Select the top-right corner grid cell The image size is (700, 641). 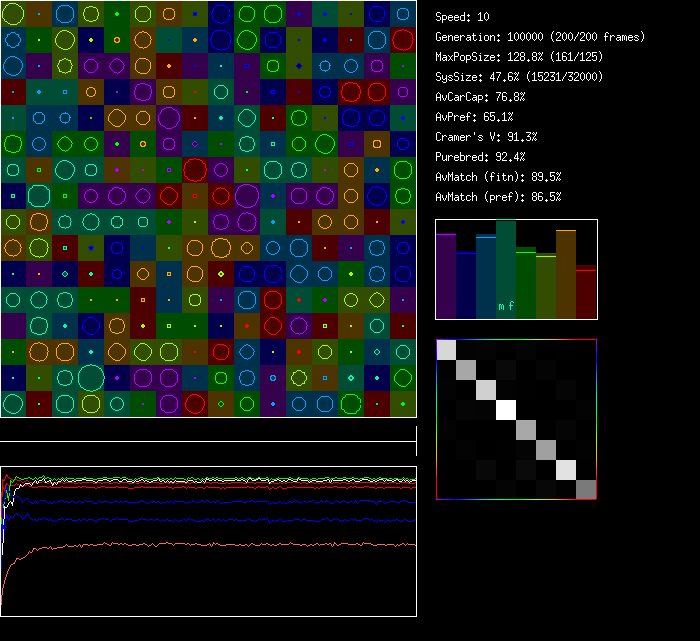403,14
